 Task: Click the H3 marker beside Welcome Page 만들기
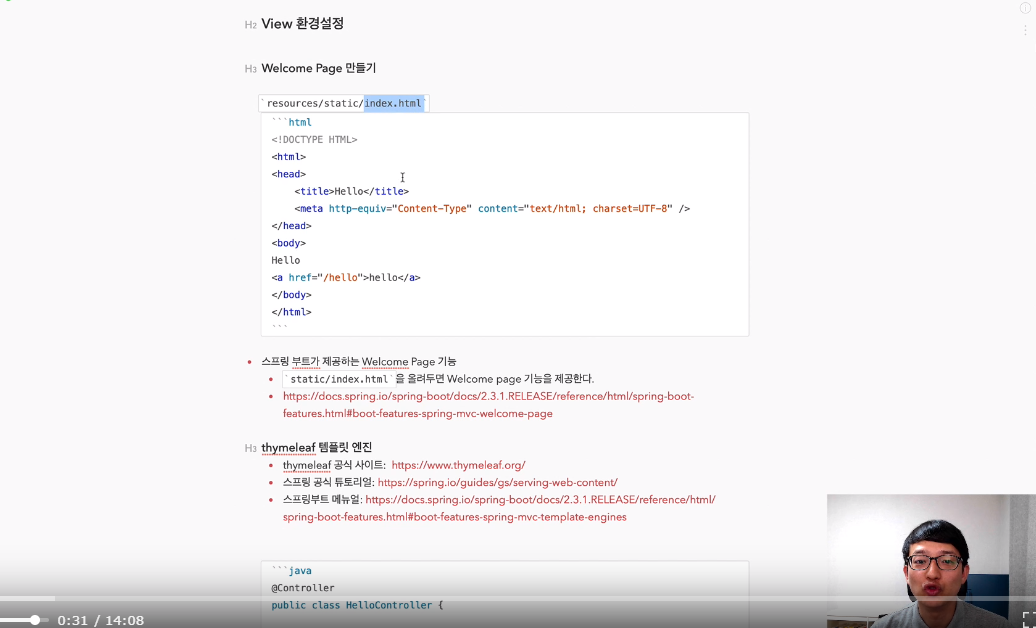250,69
